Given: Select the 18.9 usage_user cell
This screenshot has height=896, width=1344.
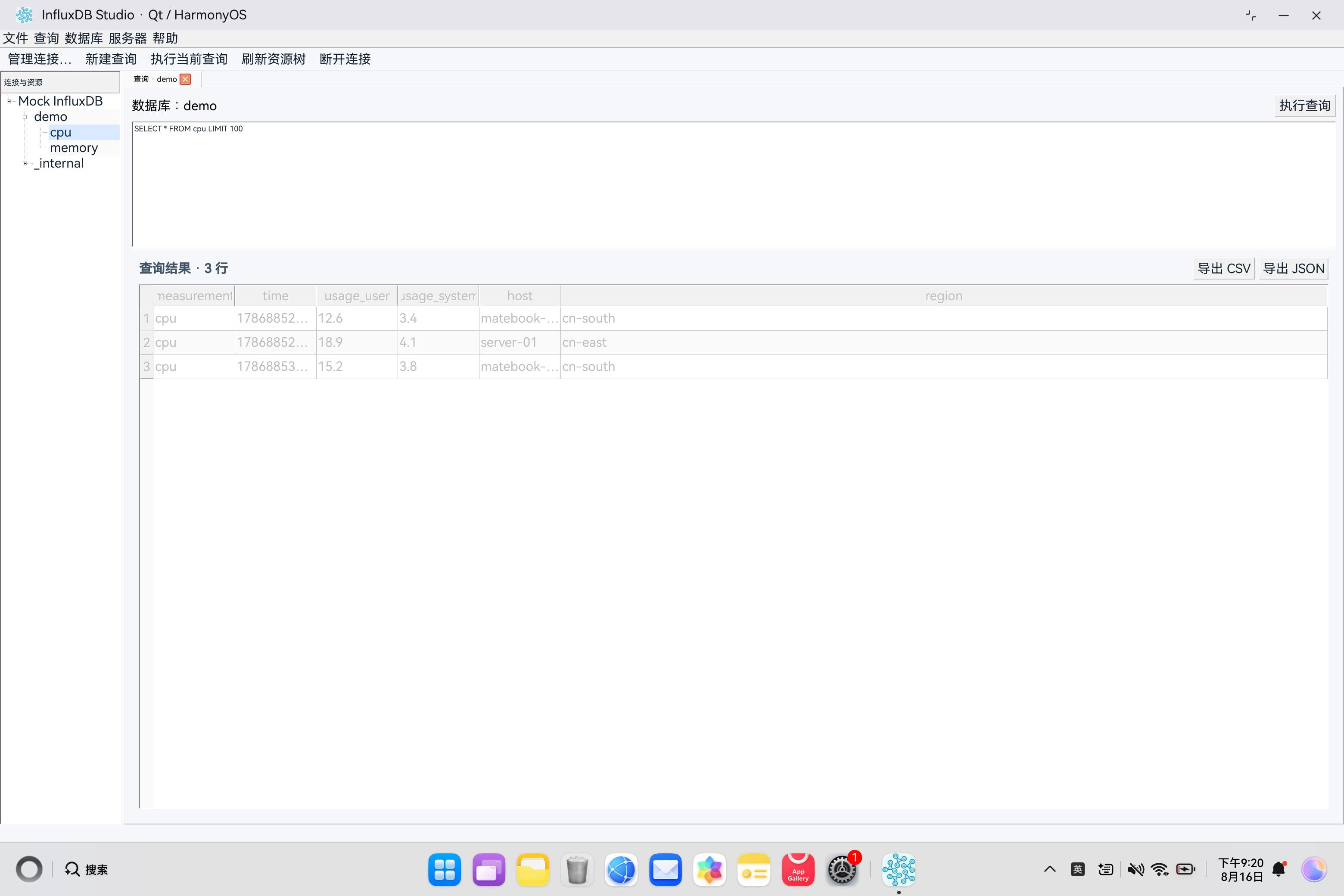Looking at the screenshot, I should coord(357,342).
